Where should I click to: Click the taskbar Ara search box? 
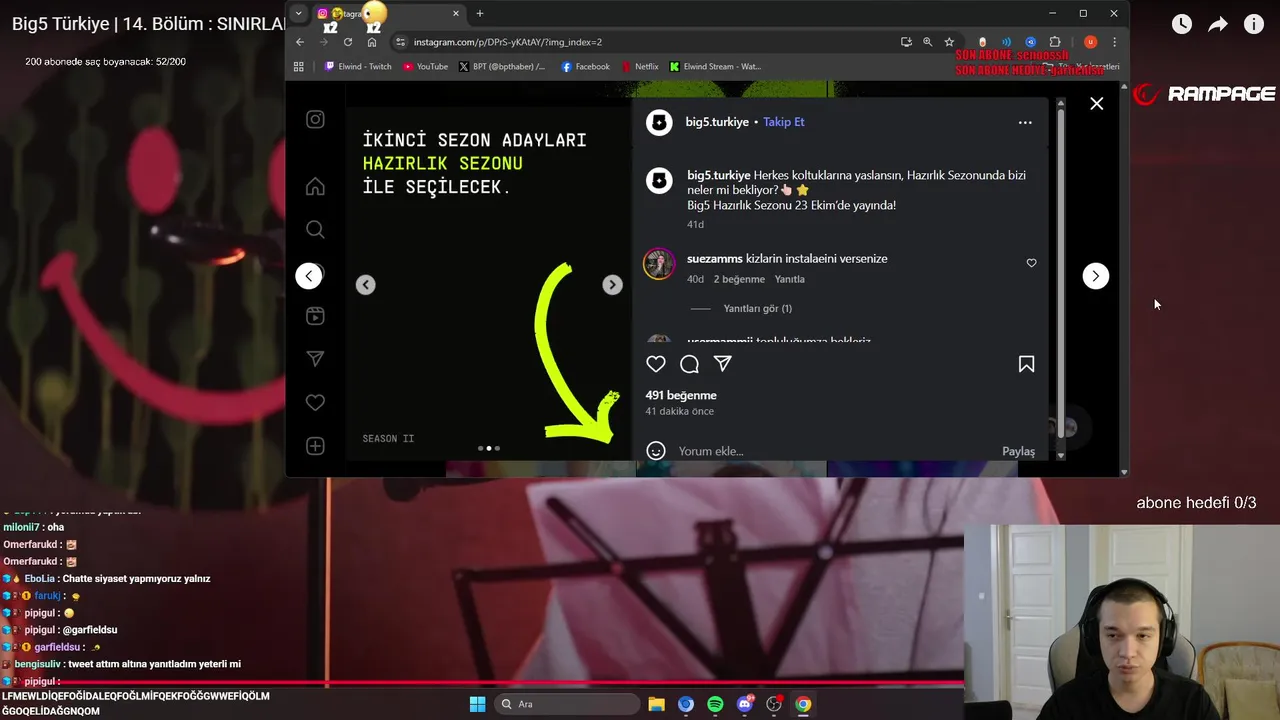tap(568, 704)
